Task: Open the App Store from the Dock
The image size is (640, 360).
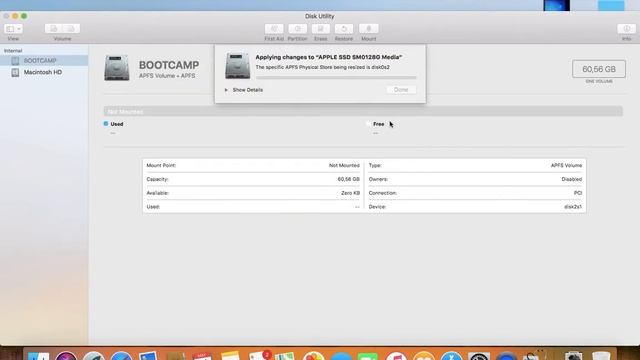Action: point(451,356)
